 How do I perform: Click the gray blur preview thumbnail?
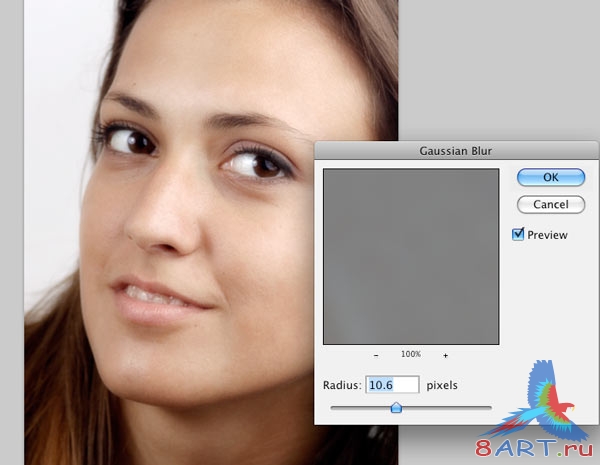(x=411, y=256)
